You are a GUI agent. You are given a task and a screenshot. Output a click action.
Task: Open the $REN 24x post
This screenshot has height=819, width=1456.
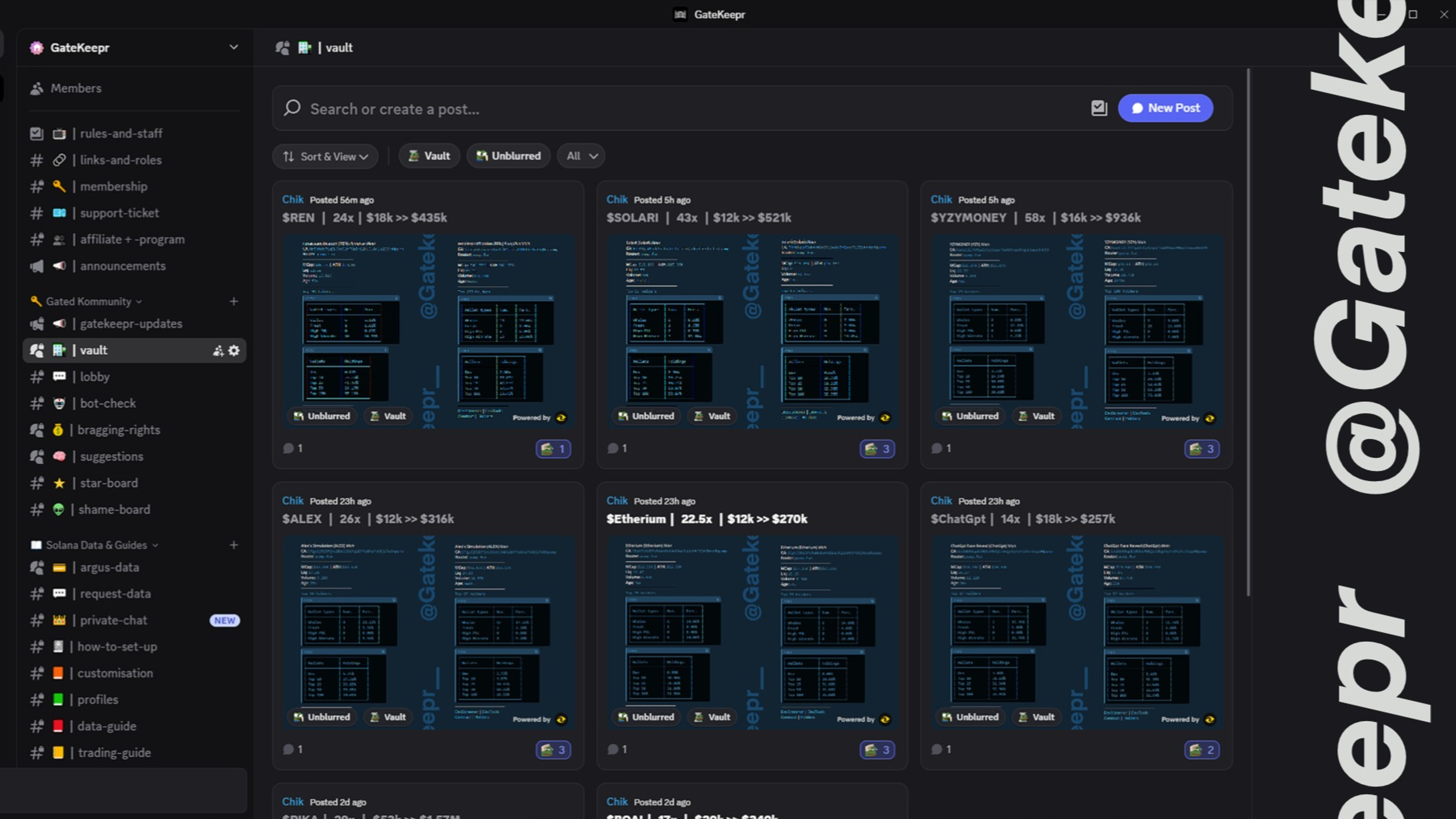(364, 218)
